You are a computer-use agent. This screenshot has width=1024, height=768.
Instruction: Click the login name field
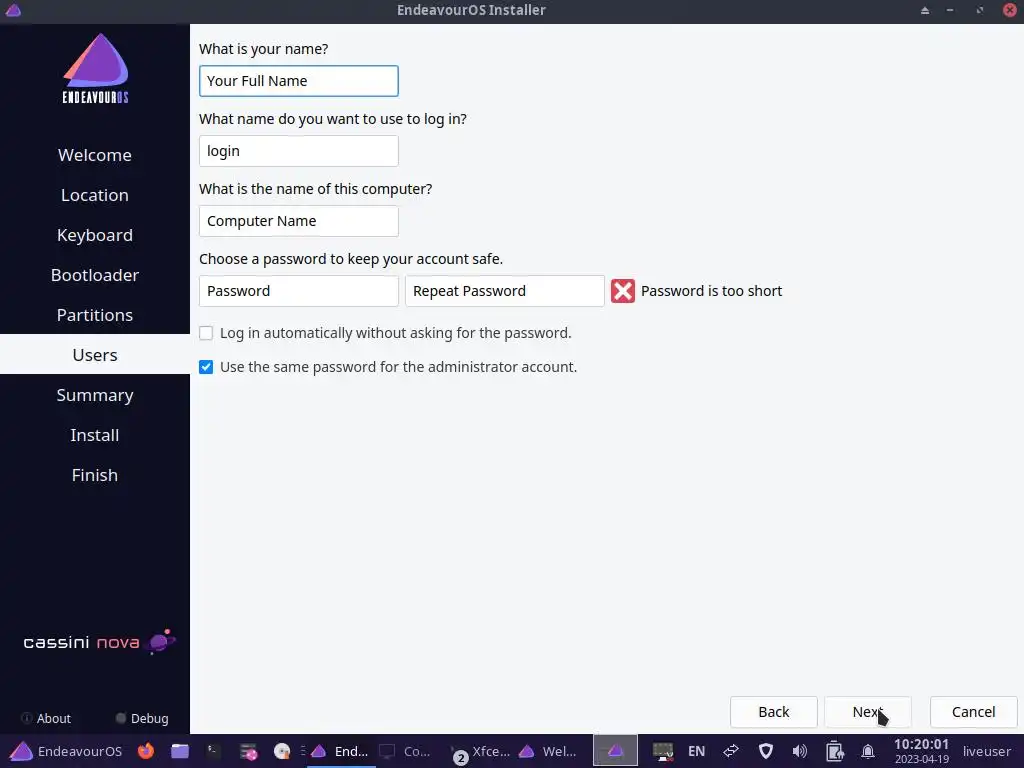point(298,151)
